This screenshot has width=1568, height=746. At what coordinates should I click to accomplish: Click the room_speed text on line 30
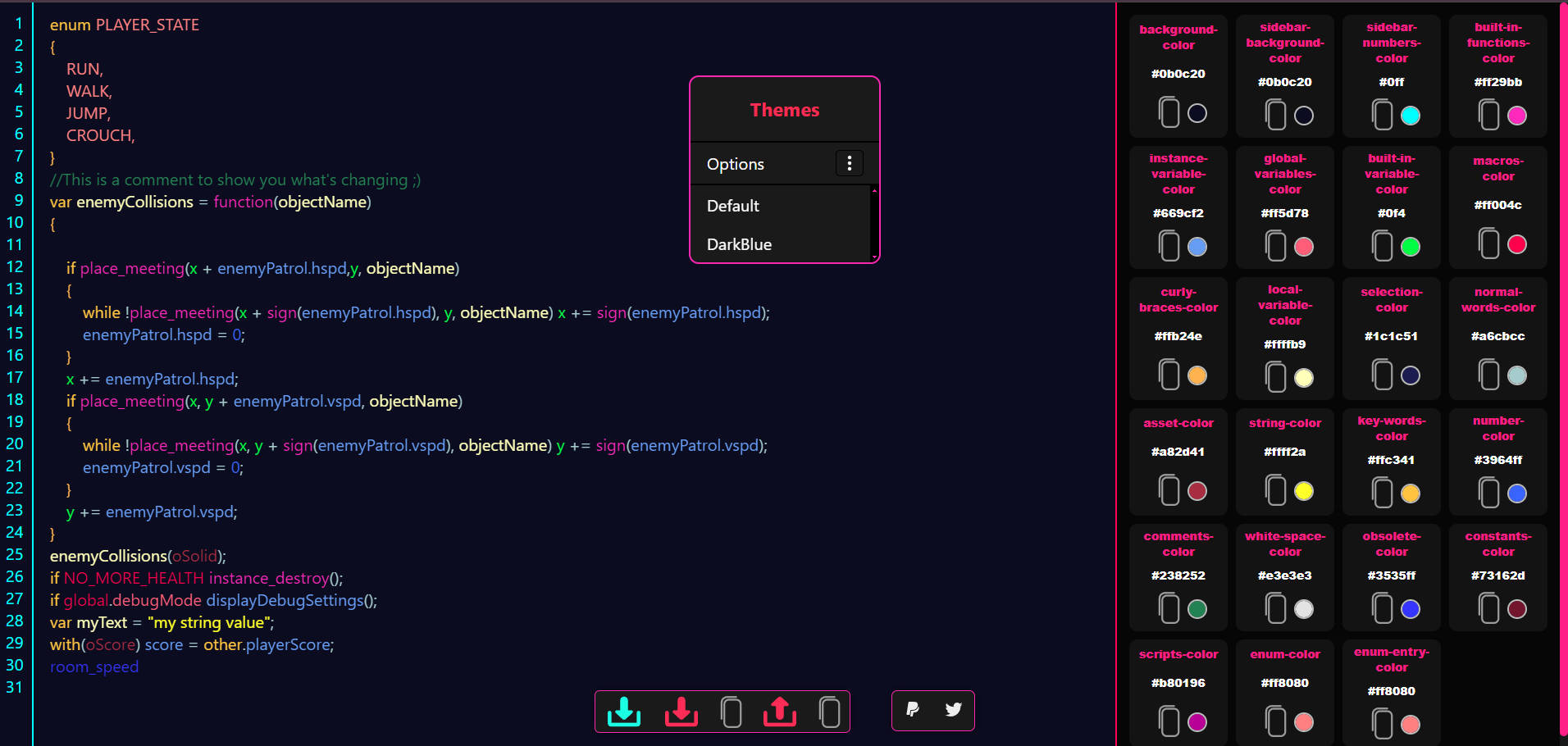(x=94, y=667)
